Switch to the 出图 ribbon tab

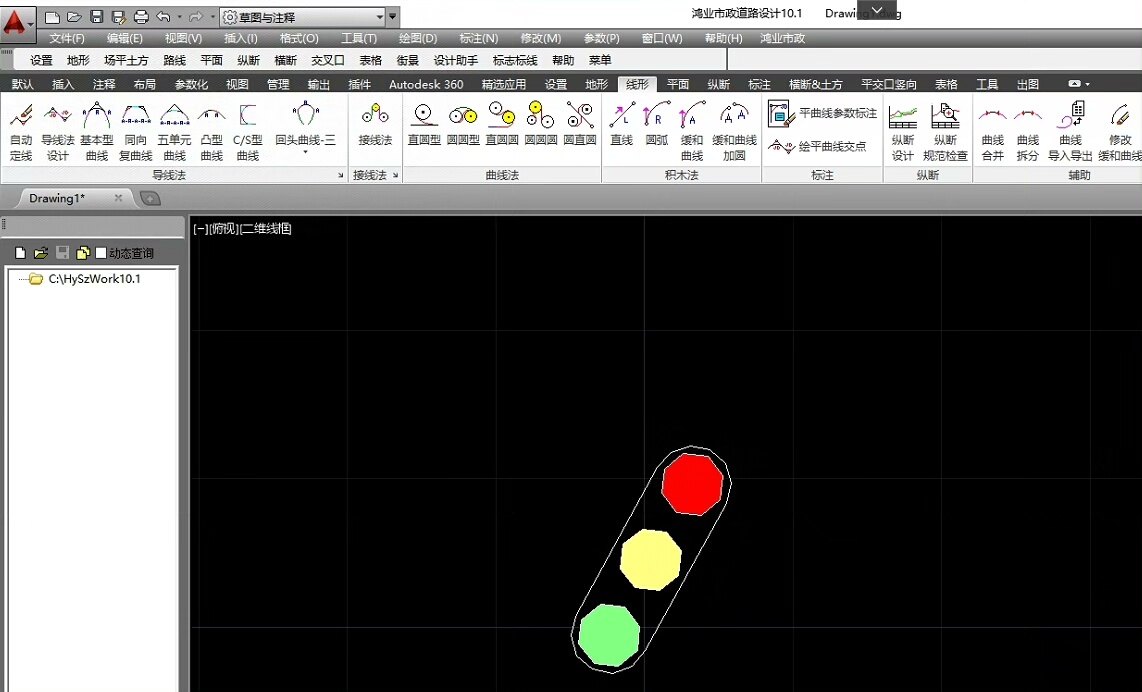click(1028, 84)
